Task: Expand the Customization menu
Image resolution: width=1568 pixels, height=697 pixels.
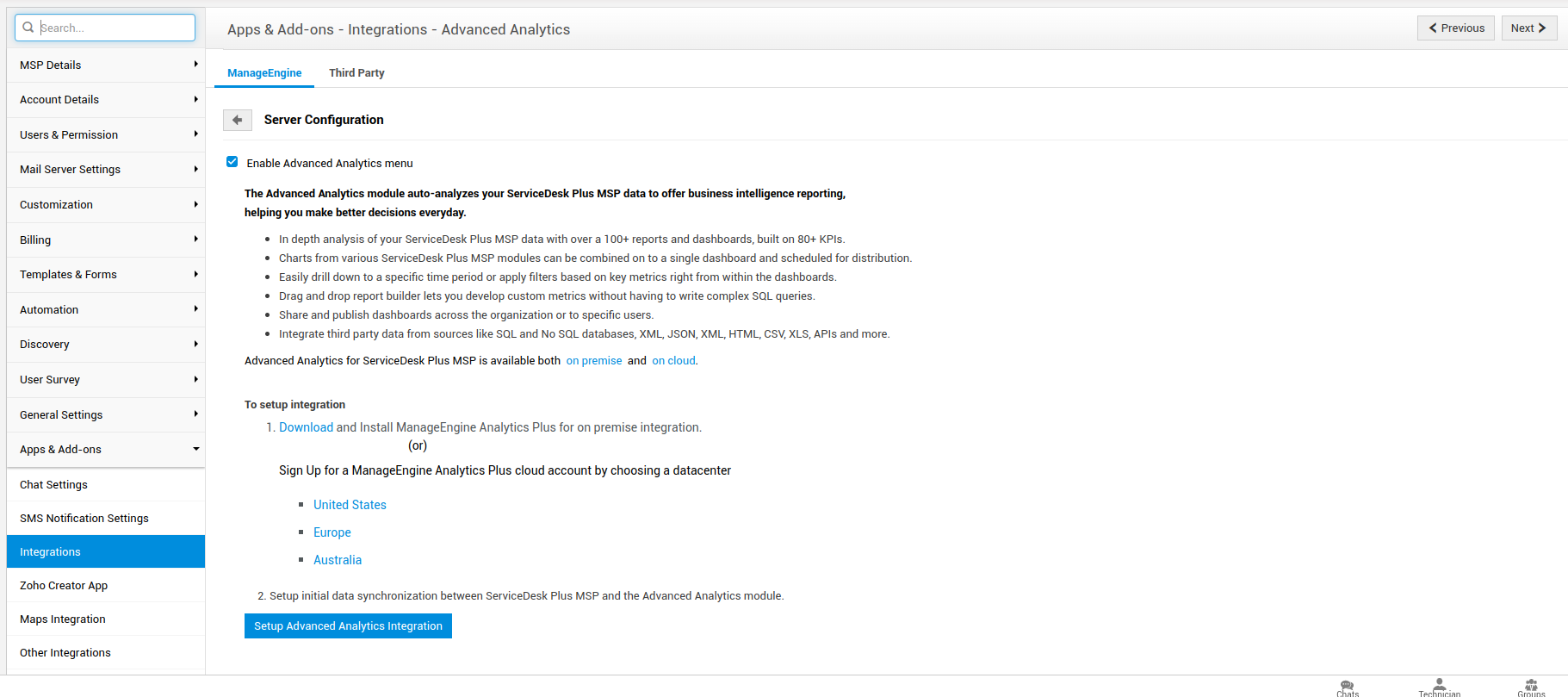Action: pos(106,205)
